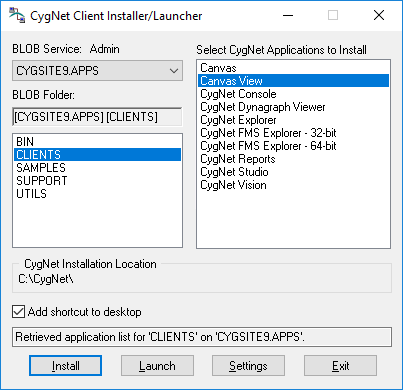Toggle Add shortcut to desktop checkbox

(x=18, y=312)
